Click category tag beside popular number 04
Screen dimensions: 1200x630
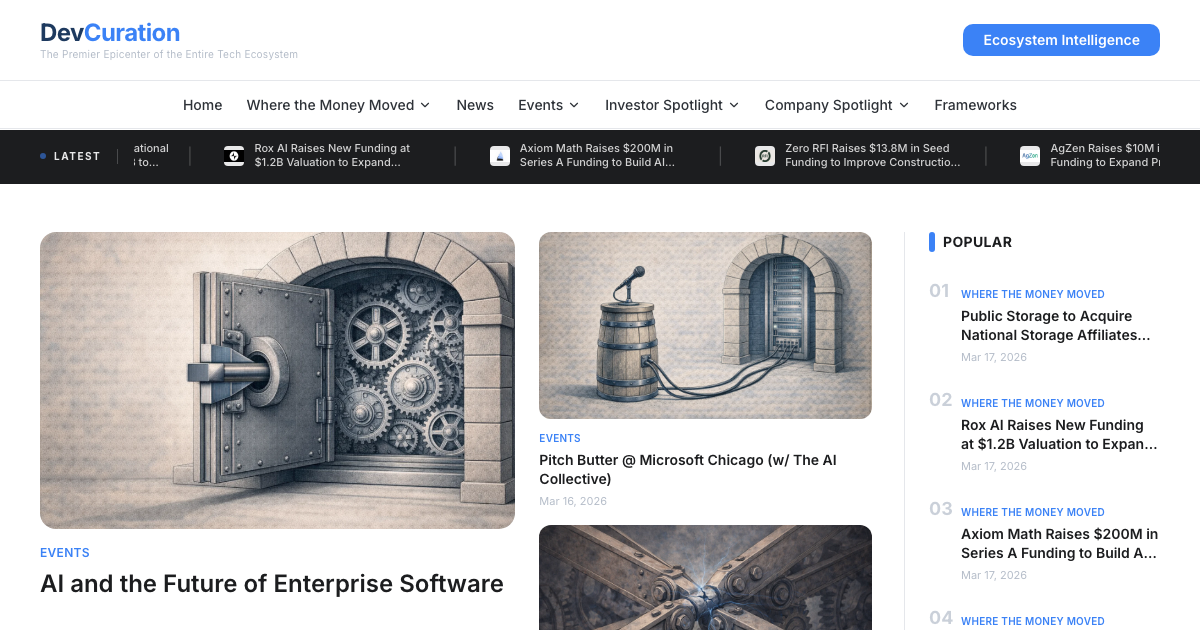coord(1033,621)
